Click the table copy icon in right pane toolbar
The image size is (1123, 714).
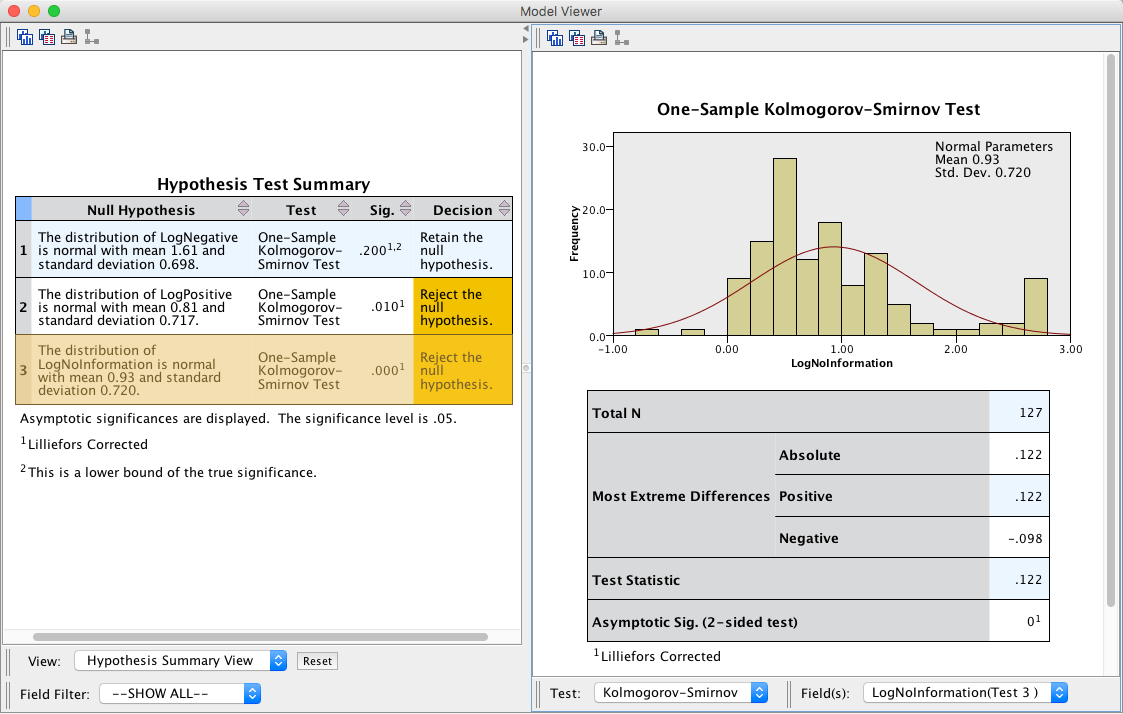click(x=577, y=38)
